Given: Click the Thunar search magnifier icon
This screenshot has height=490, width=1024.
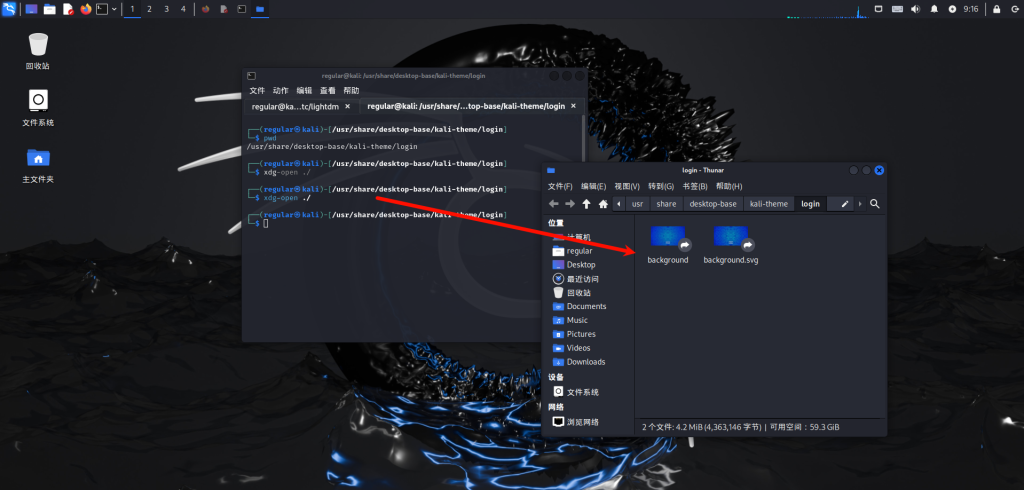Looking at the screenshot, I should (x=875, y=204).
